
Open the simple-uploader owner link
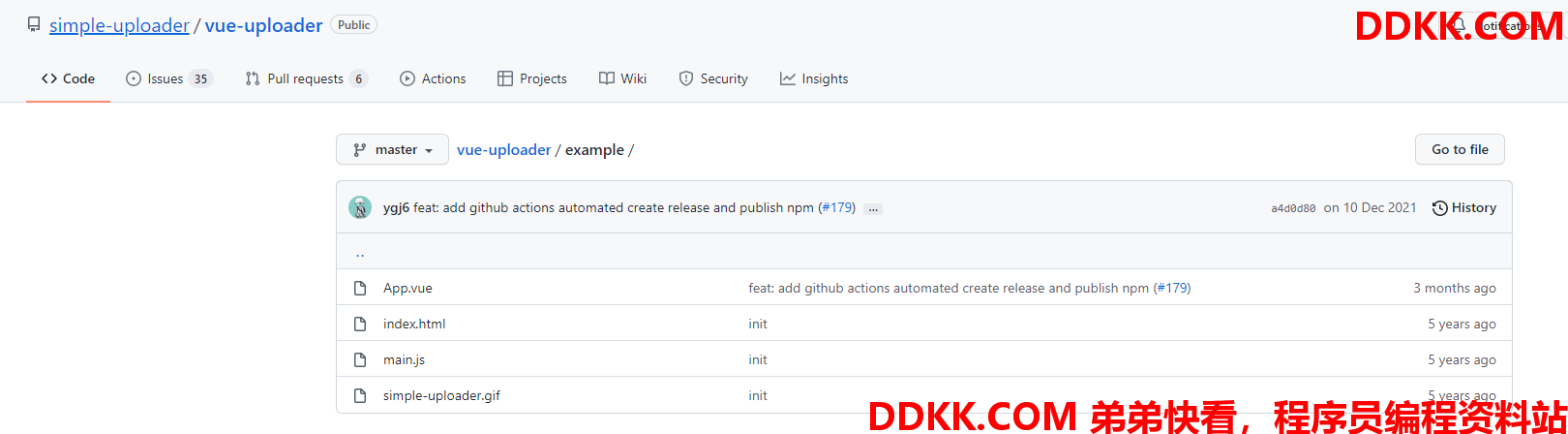[119, 26]
